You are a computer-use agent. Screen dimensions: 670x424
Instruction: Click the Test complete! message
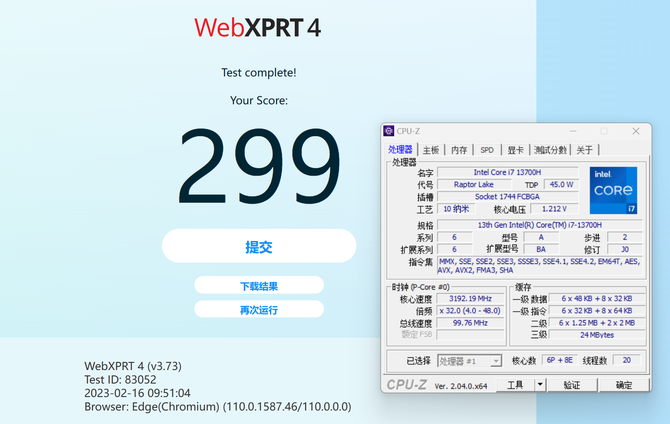click(x=259, y=73)
